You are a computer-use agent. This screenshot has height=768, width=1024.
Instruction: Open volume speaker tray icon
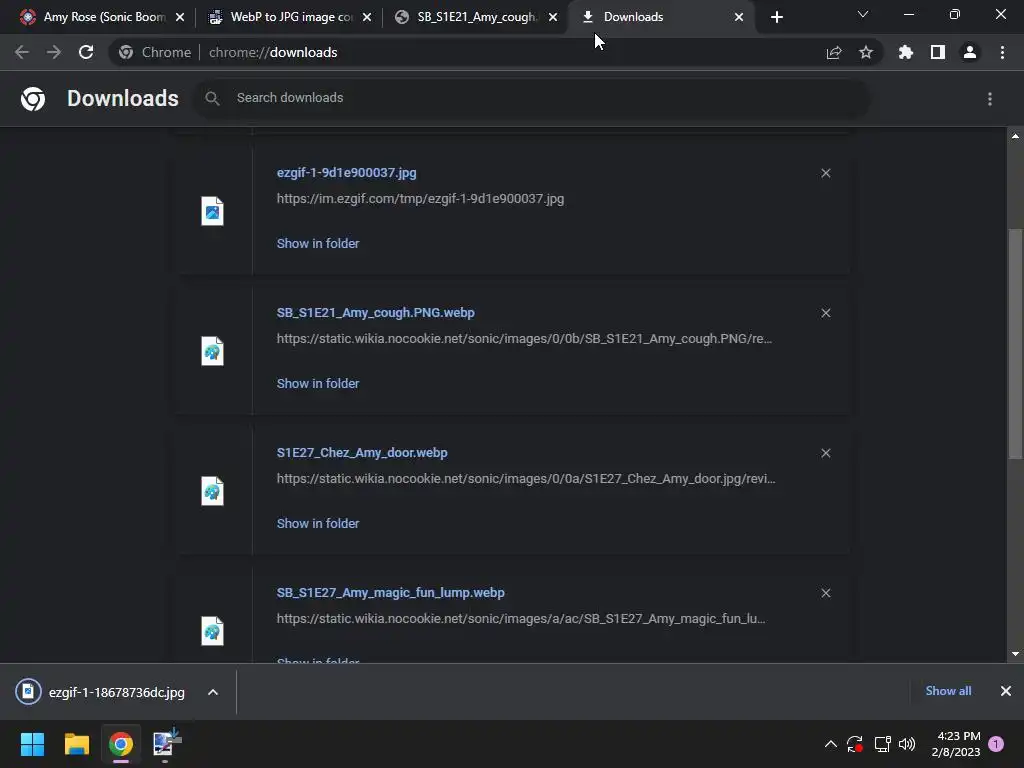pyautogui.click(x=907, y=744)
